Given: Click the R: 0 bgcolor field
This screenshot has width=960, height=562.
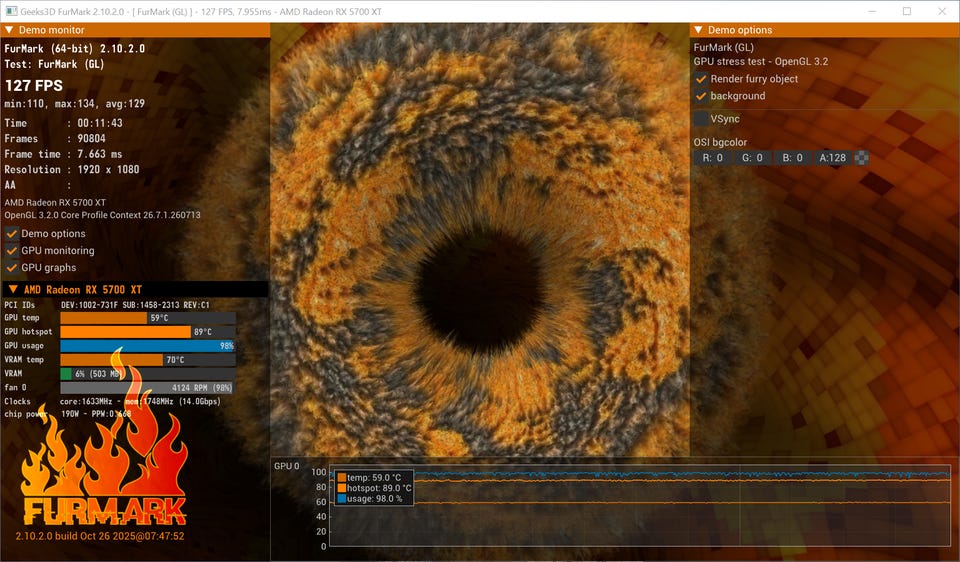Looking at the screenshot, I should pyautogui.click(x=713, y=158).
